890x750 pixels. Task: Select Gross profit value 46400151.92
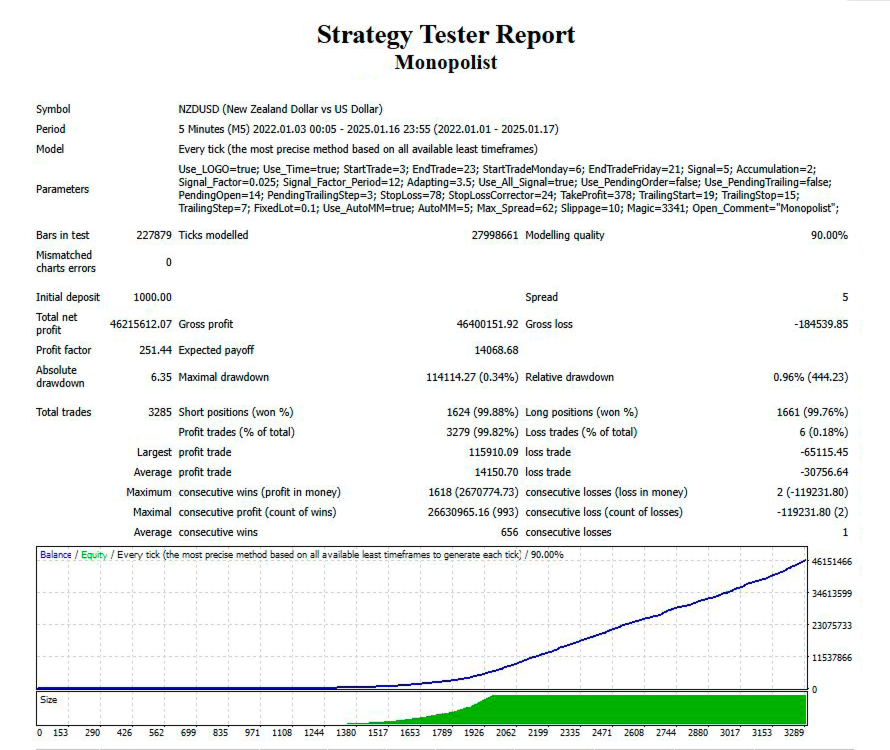tap(487, 324)
